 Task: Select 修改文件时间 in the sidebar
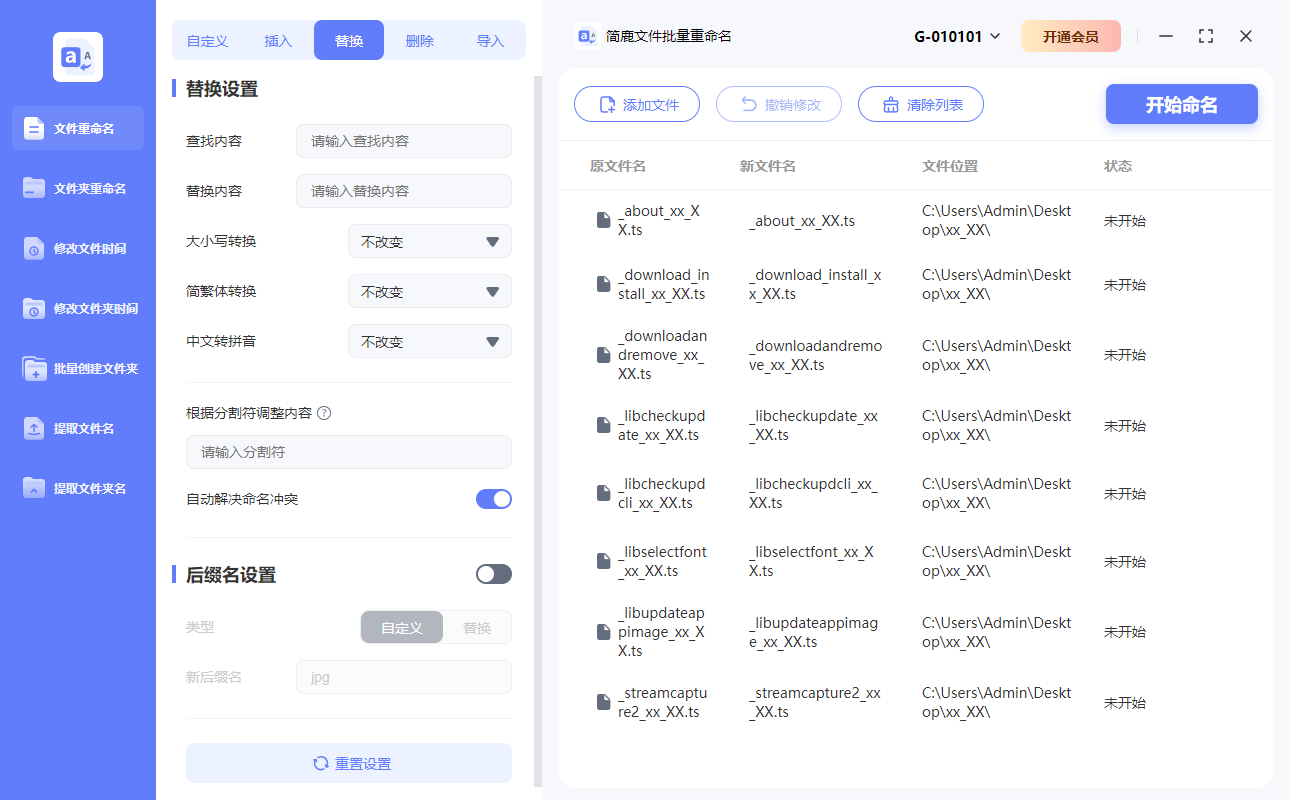[77, 248]
